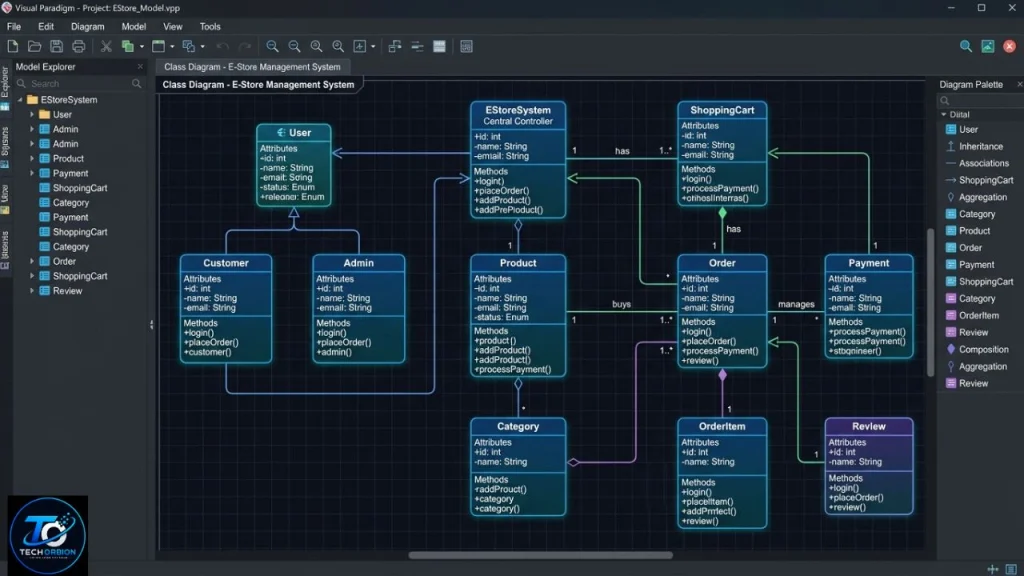Collapse the Diital palette group
This screenshot has width=1024, height=576.
[944, 114]
